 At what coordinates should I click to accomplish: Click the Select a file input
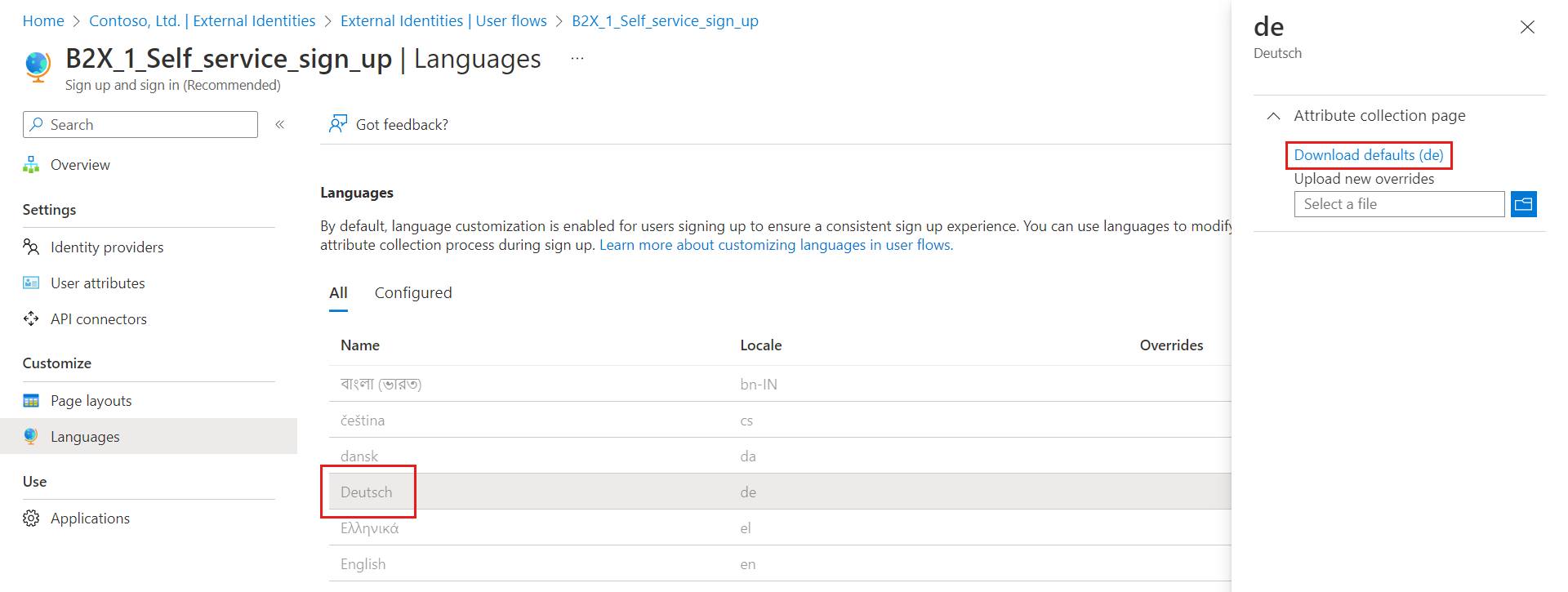(1399, 204)
